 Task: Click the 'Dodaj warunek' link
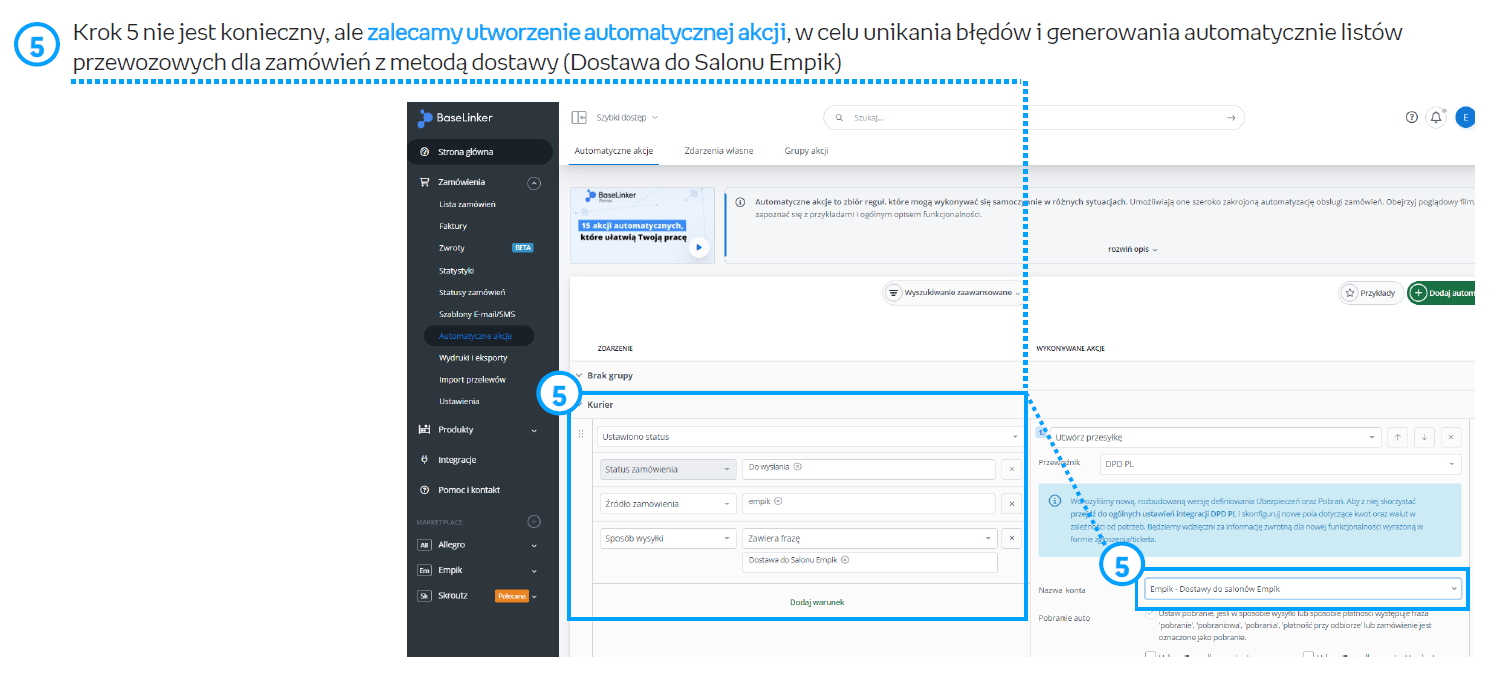point(816,602)
